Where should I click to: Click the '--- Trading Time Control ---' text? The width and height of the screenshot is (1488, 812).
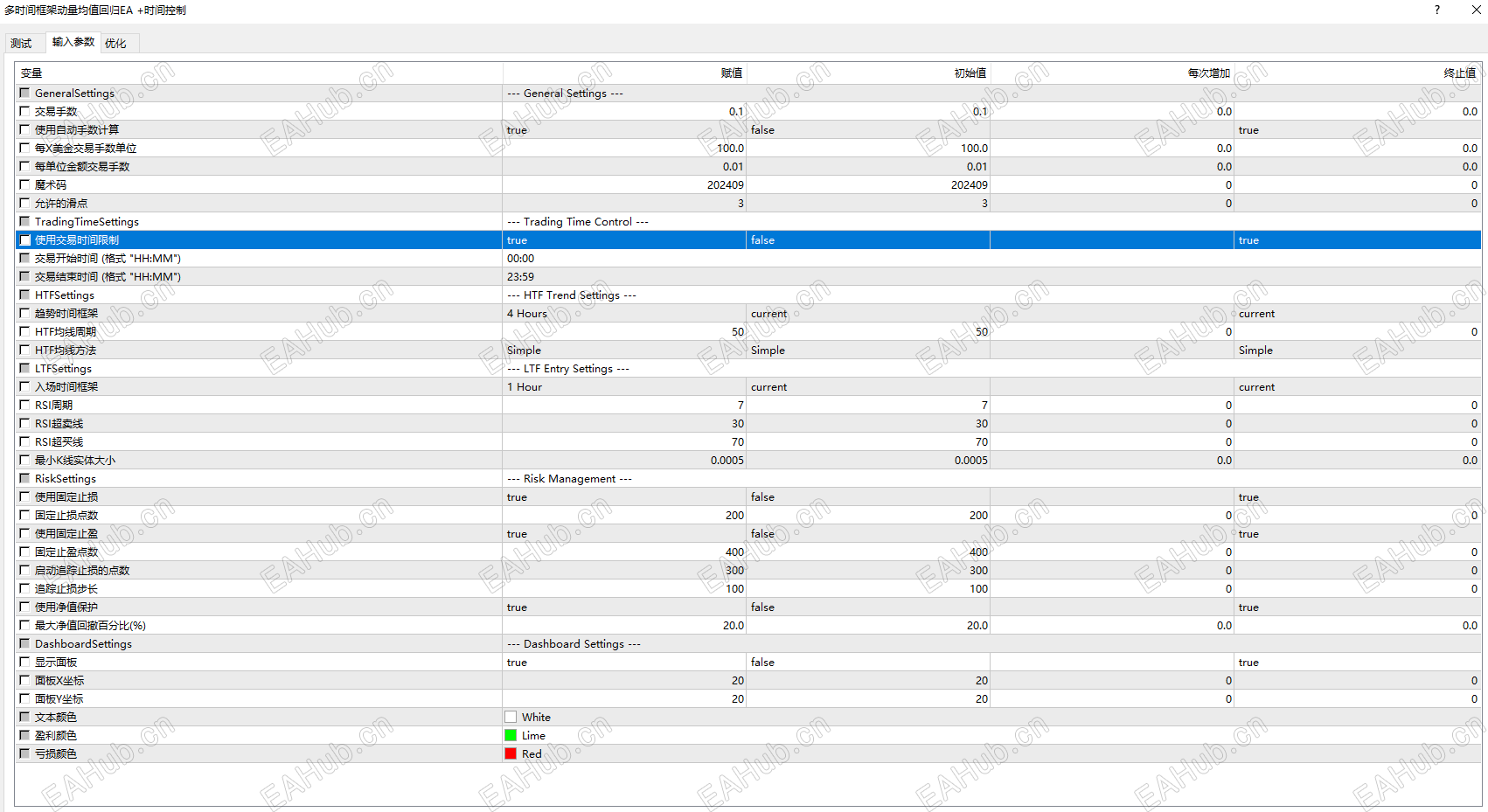tap(578, 222)
